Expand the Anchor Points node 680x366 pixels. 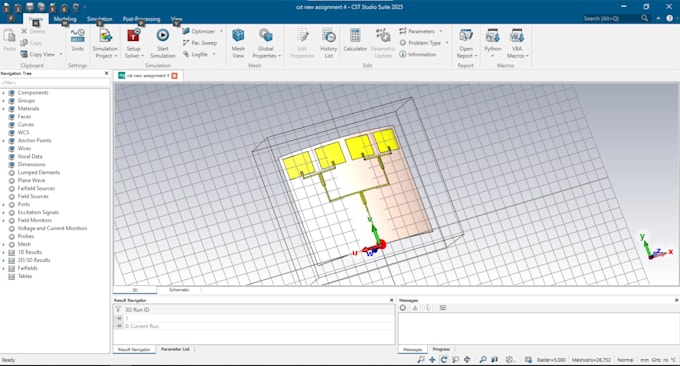click(x=3, y=141)
